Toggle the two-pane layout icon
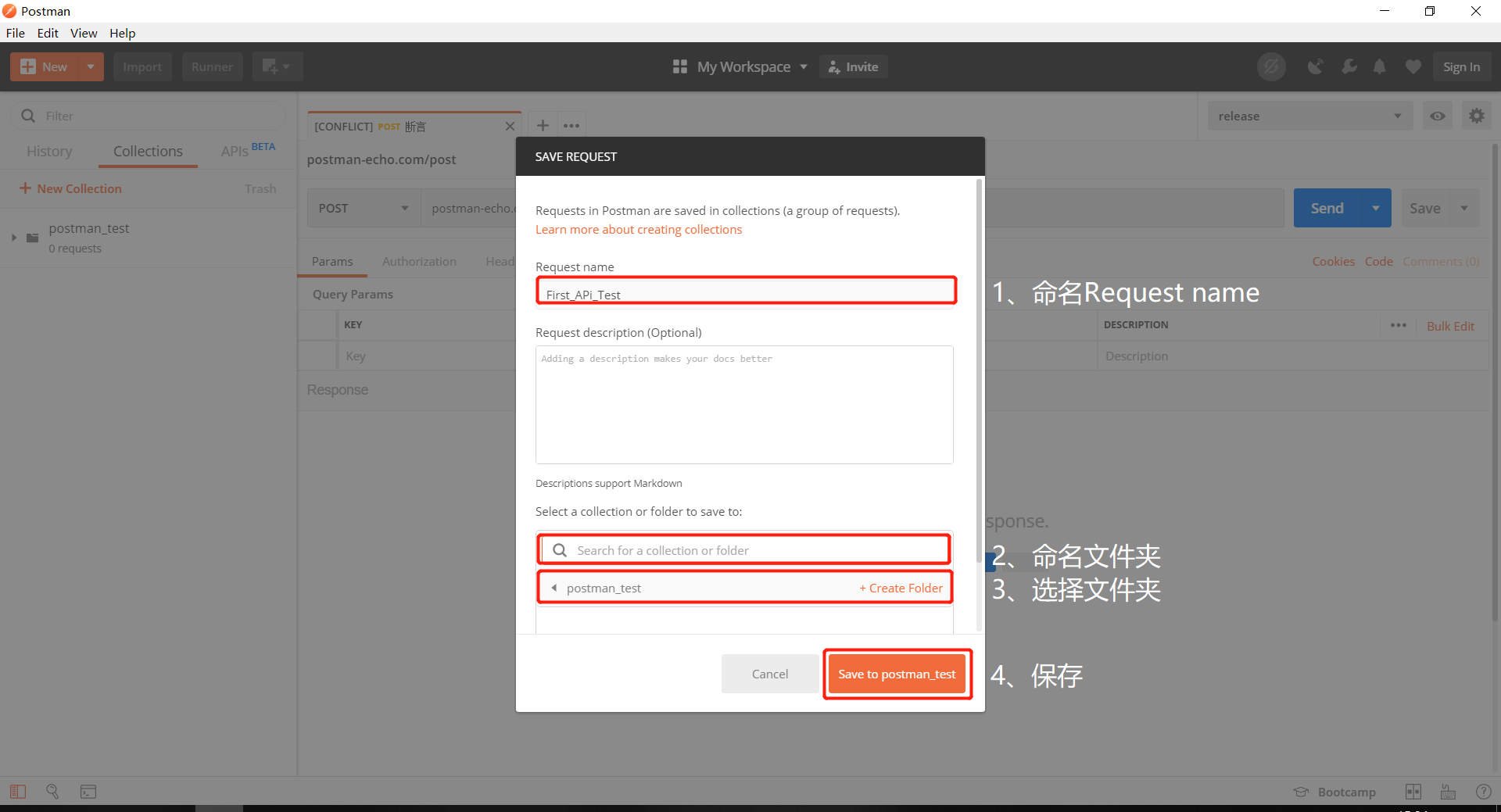1501x812 pixels. [1413, 792]
